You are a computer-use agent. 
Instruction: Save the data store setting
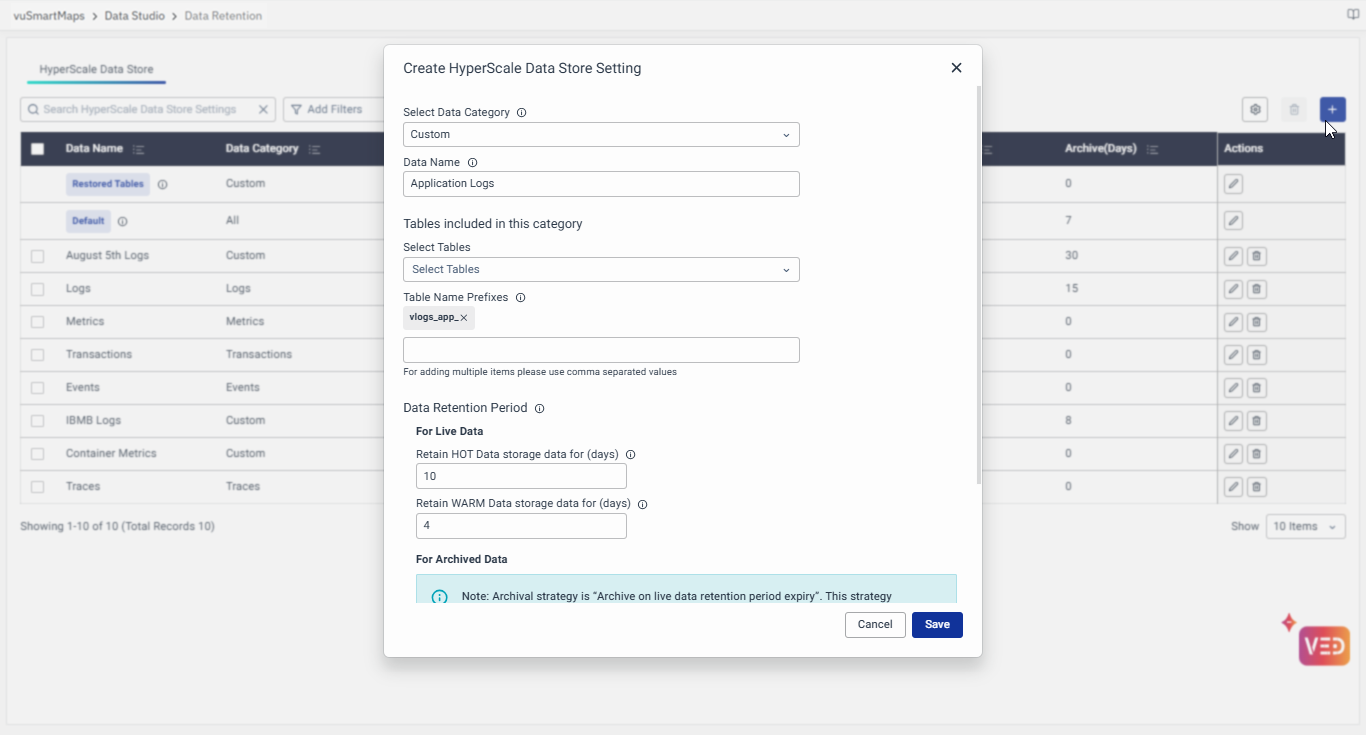(937, 625)
